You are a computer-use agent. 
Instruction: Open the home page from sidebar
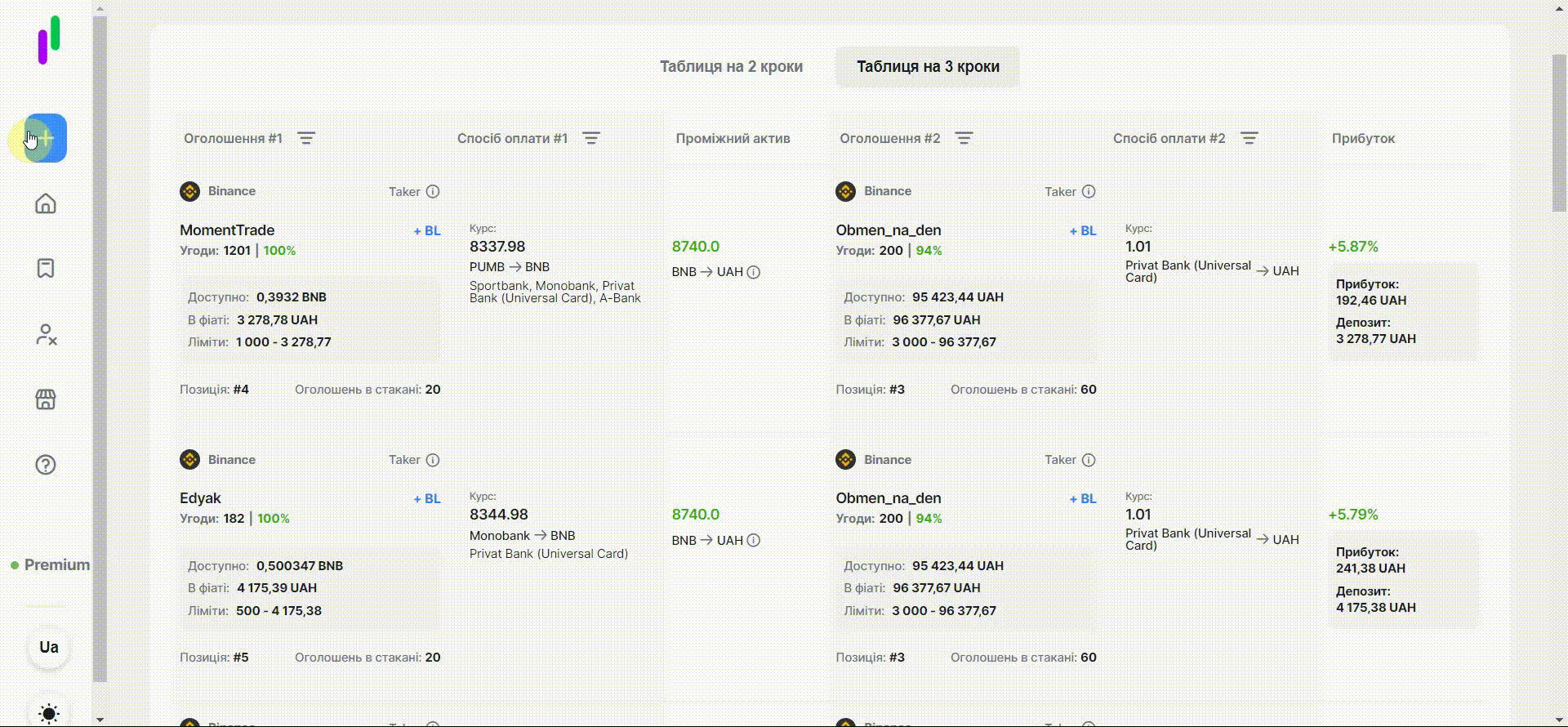[46, 203]
